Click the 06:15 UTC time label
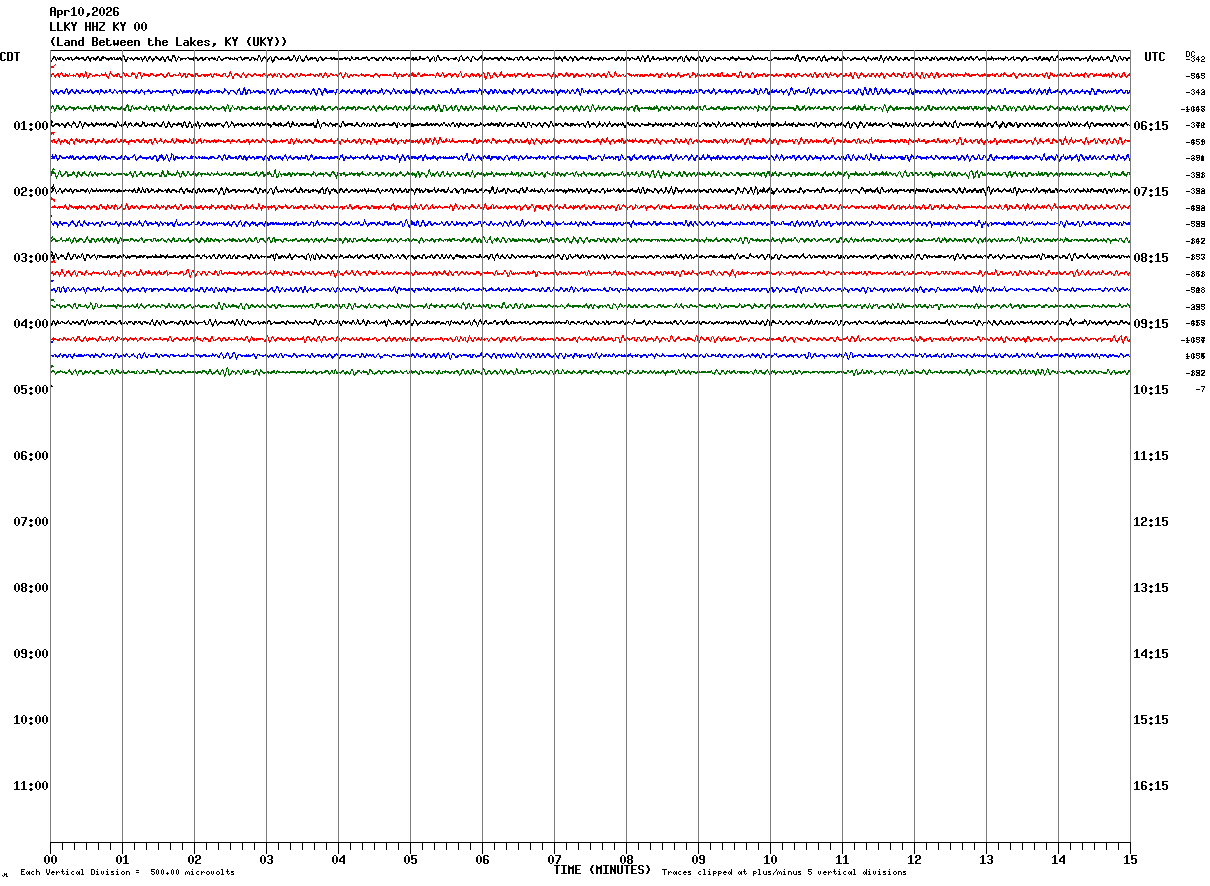 coord(1151,126)
